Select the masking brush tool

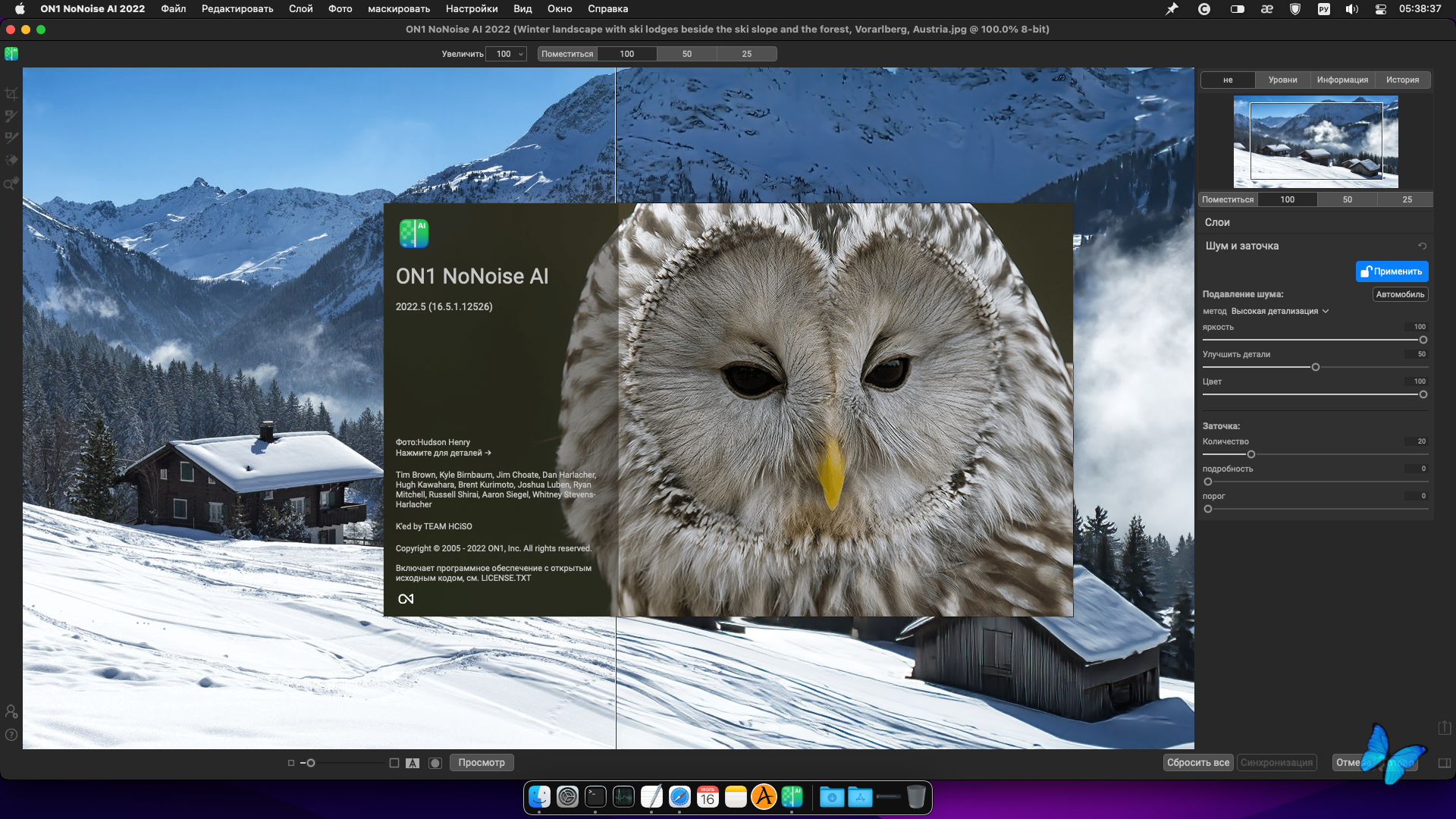[x=11, y=116]
